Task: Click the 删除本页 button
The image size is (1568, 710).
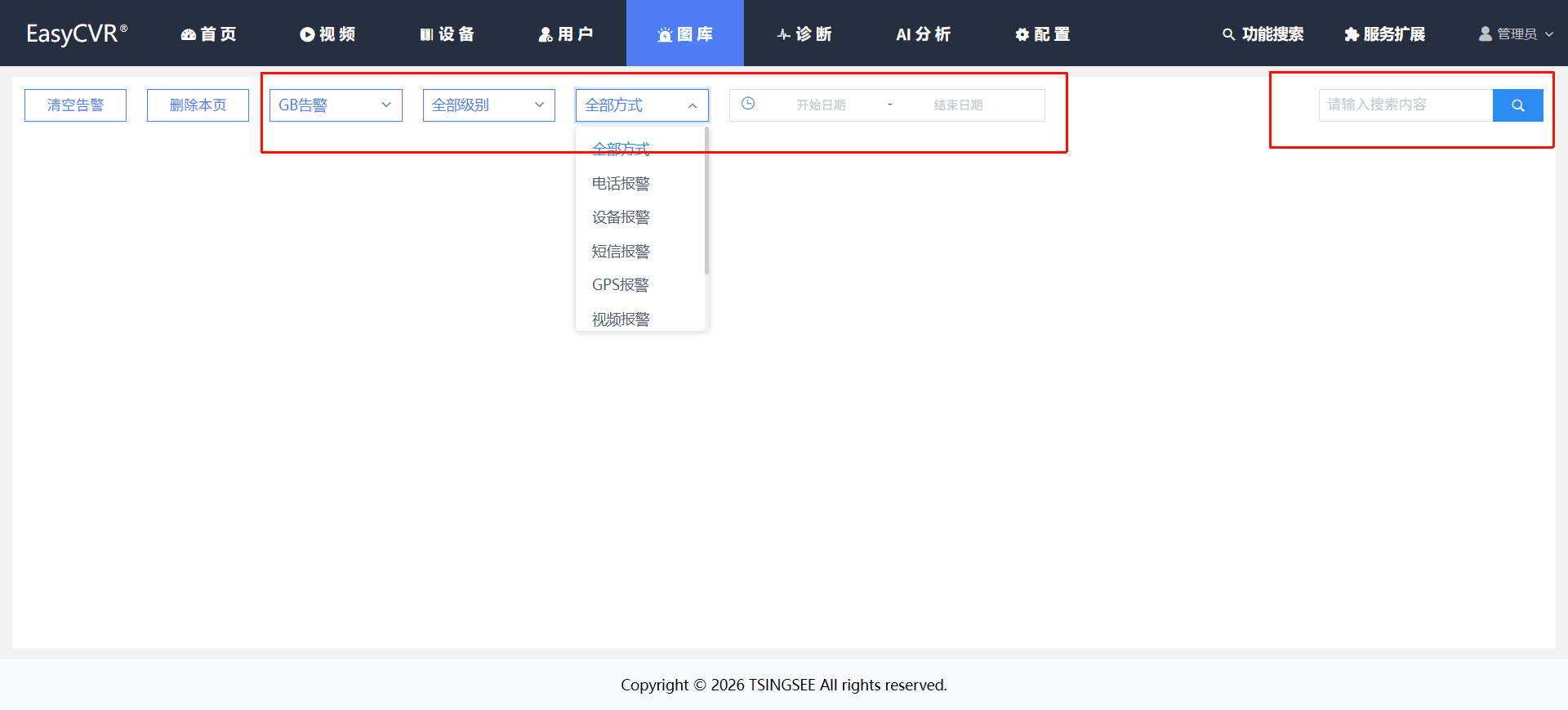Action: pyautogui.click(x=198, y=105)
